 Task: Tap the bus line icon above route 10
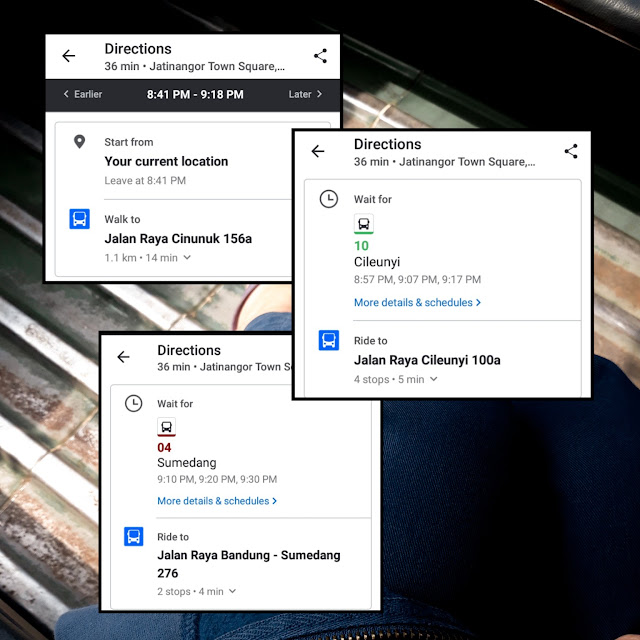pyautogui.click(x=364, y=224)
